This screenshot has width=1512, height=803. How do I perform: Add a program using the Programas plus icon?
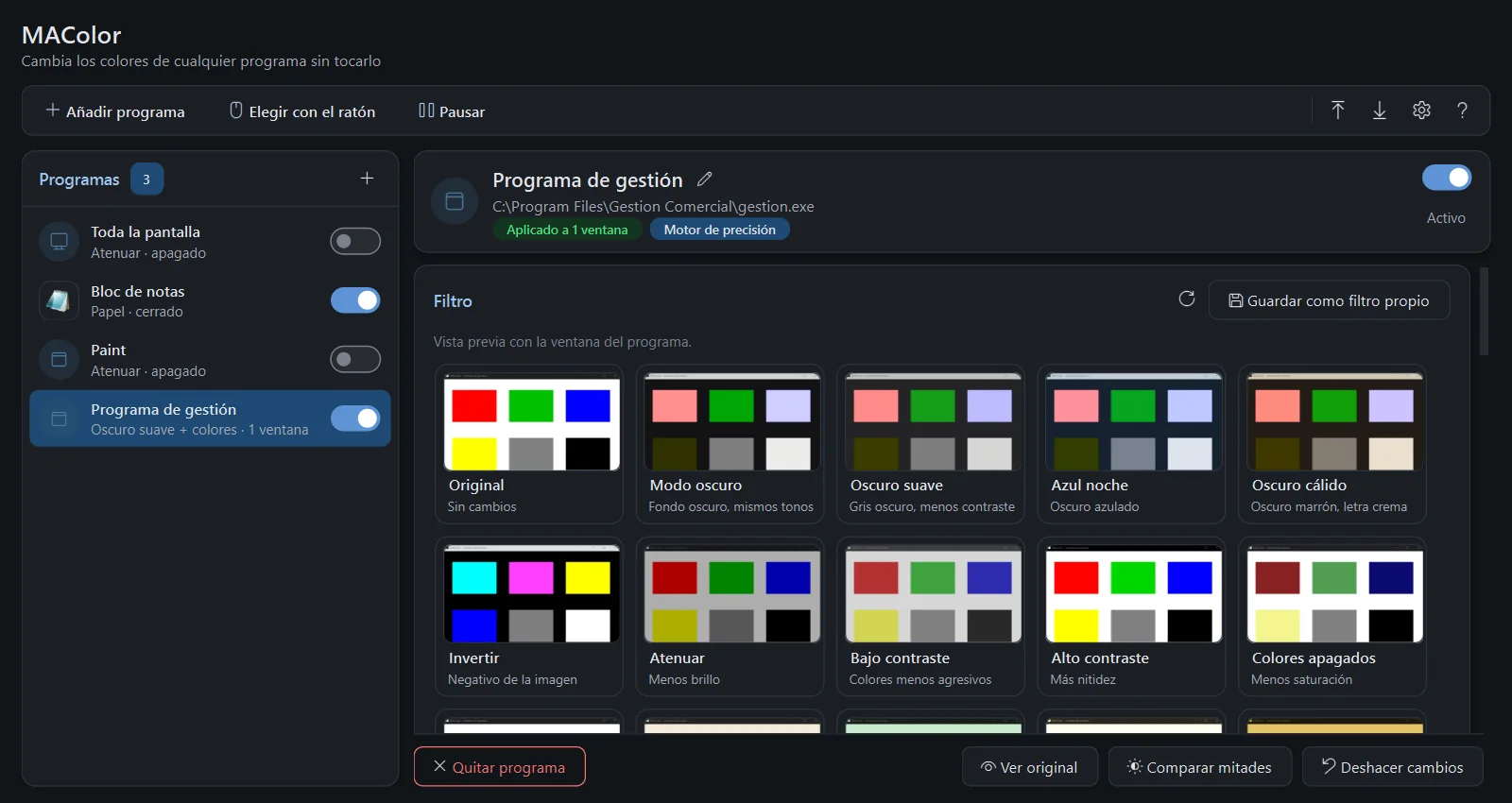[x=367, y=179]
